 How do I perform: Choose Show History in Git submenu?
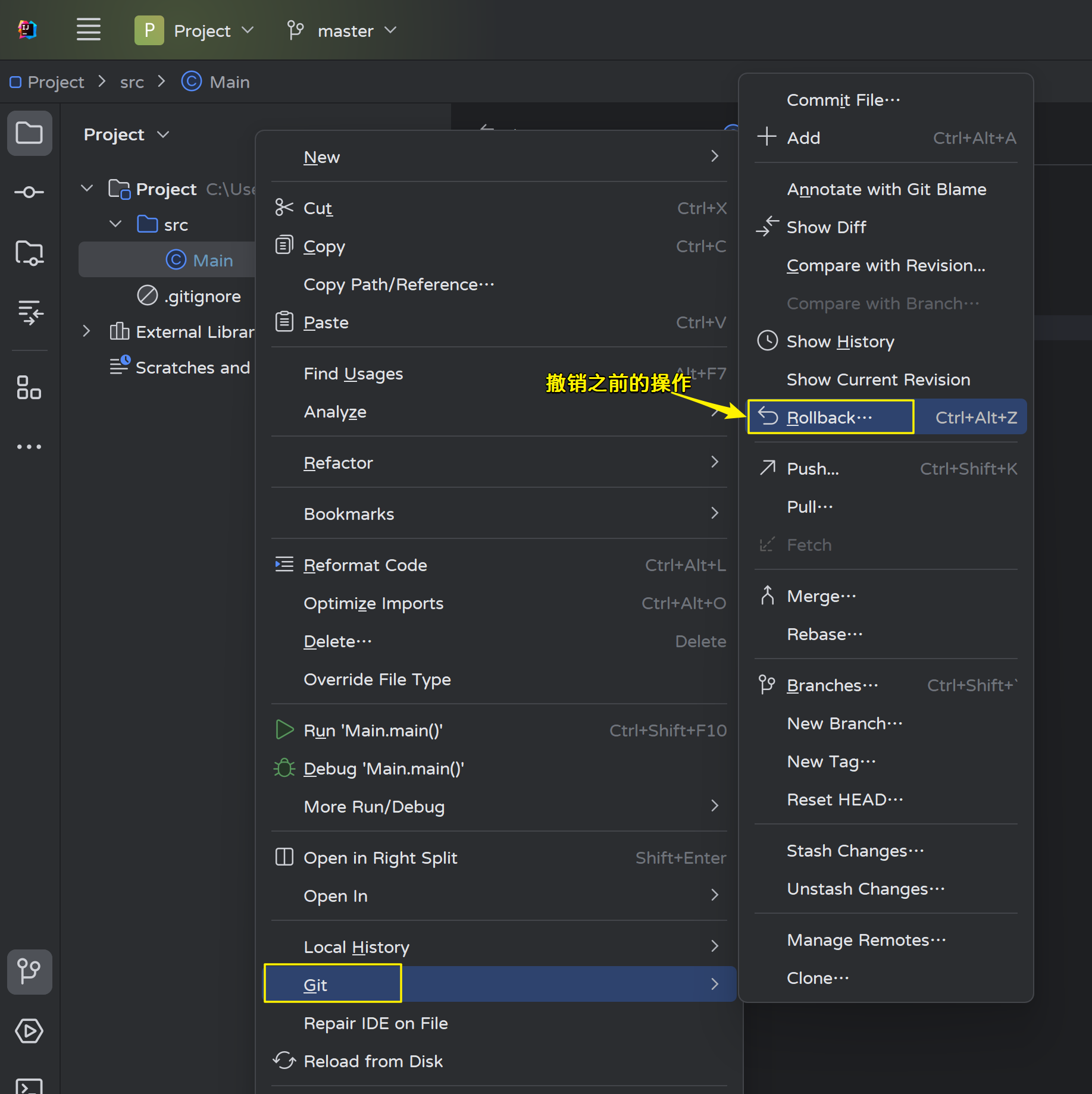pyautogui.click(x=840, y=341)
